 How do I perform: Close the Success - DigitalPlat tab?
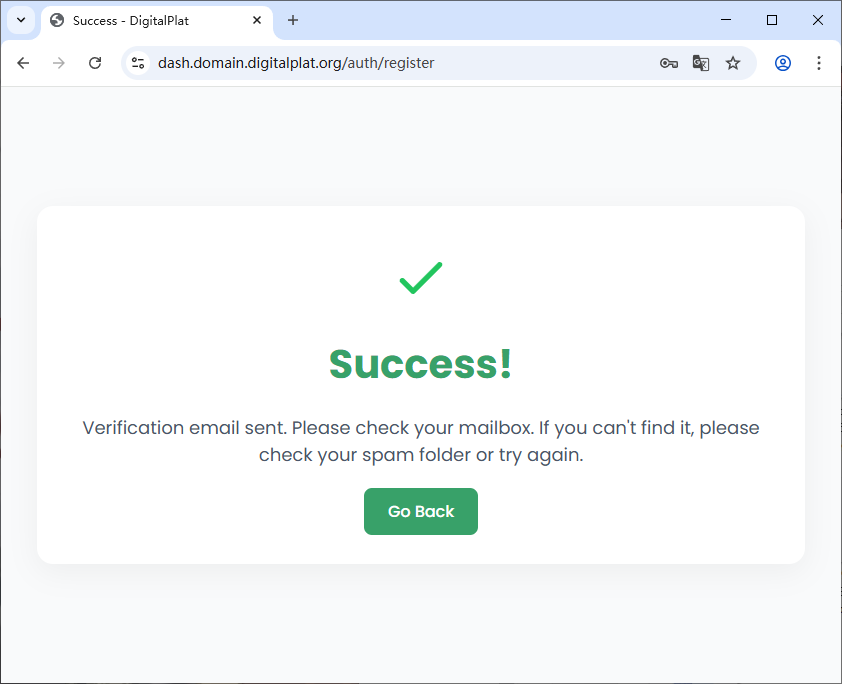coord(257,20)
